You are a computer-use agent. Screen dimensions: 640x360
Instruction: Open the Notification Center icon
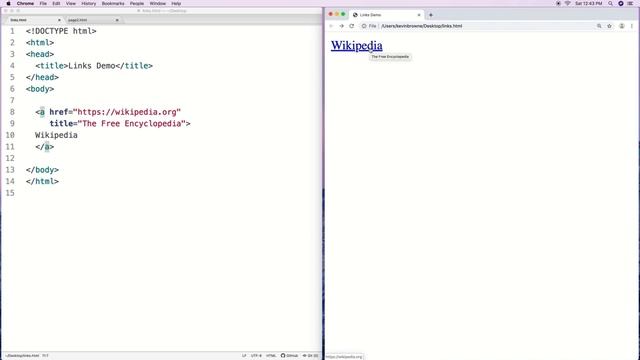[630, 3]
